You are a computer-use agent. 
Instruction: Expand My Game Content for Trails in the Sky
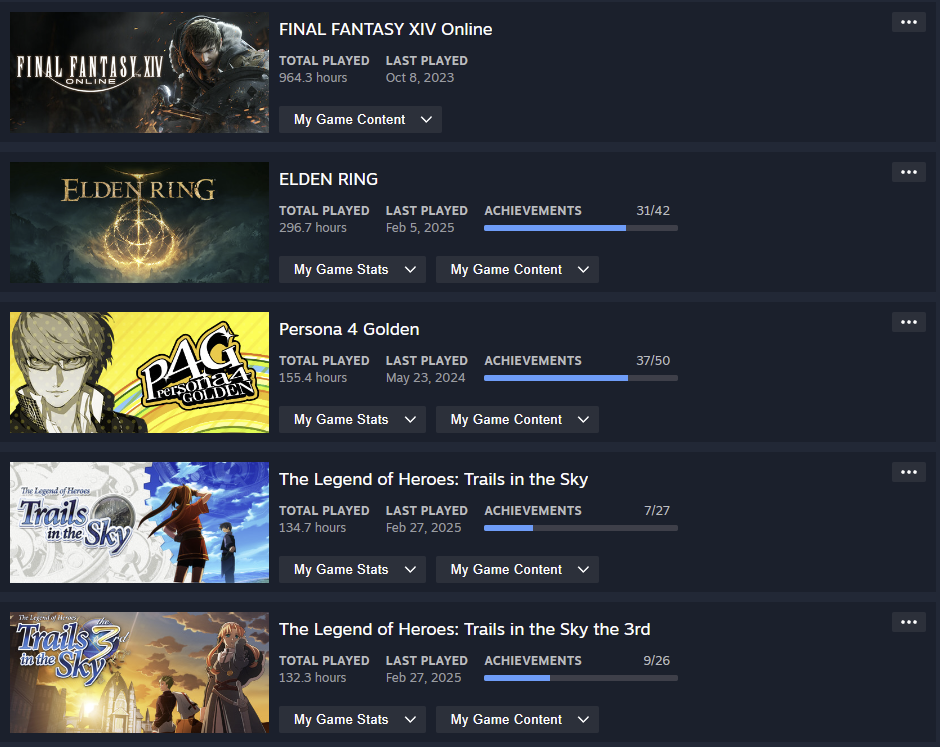pos(517,569)
